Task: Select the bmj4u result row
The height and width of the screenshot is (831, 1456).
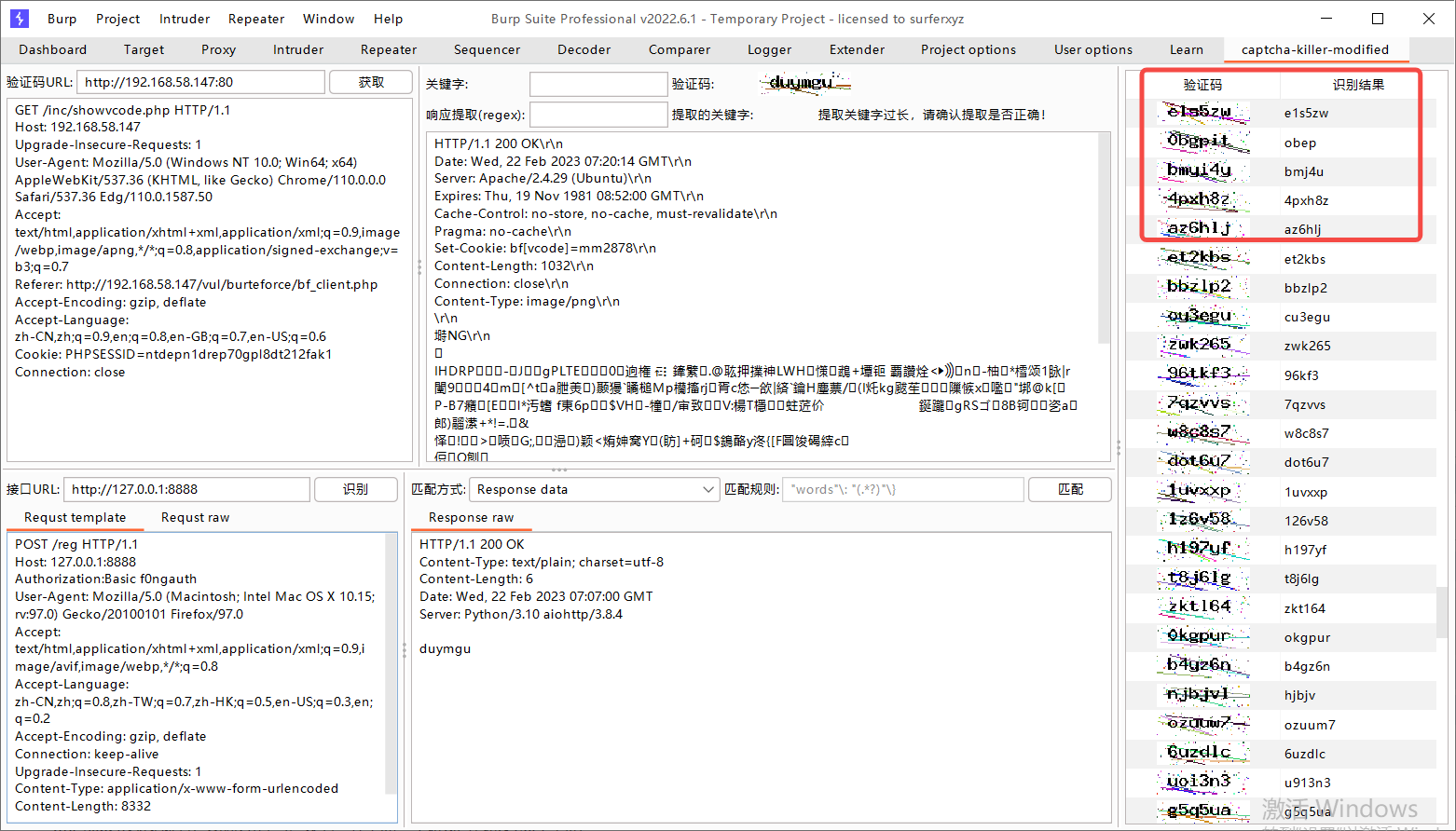Action: 1281,171
